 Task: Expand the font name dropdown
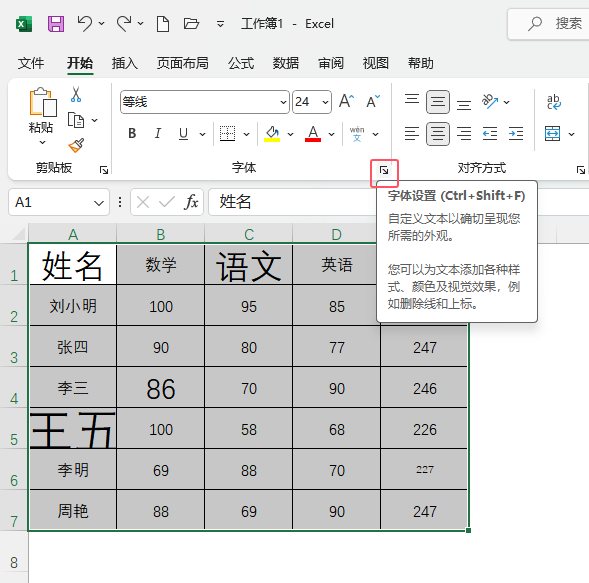coord(283,102)
